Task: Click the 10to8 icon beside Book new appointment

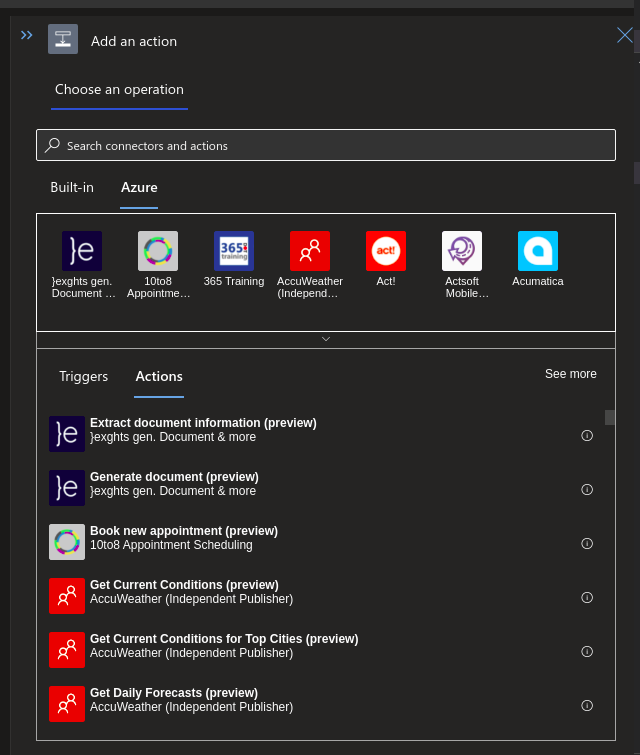Action: pyautogui.click(x=67, y=542)
